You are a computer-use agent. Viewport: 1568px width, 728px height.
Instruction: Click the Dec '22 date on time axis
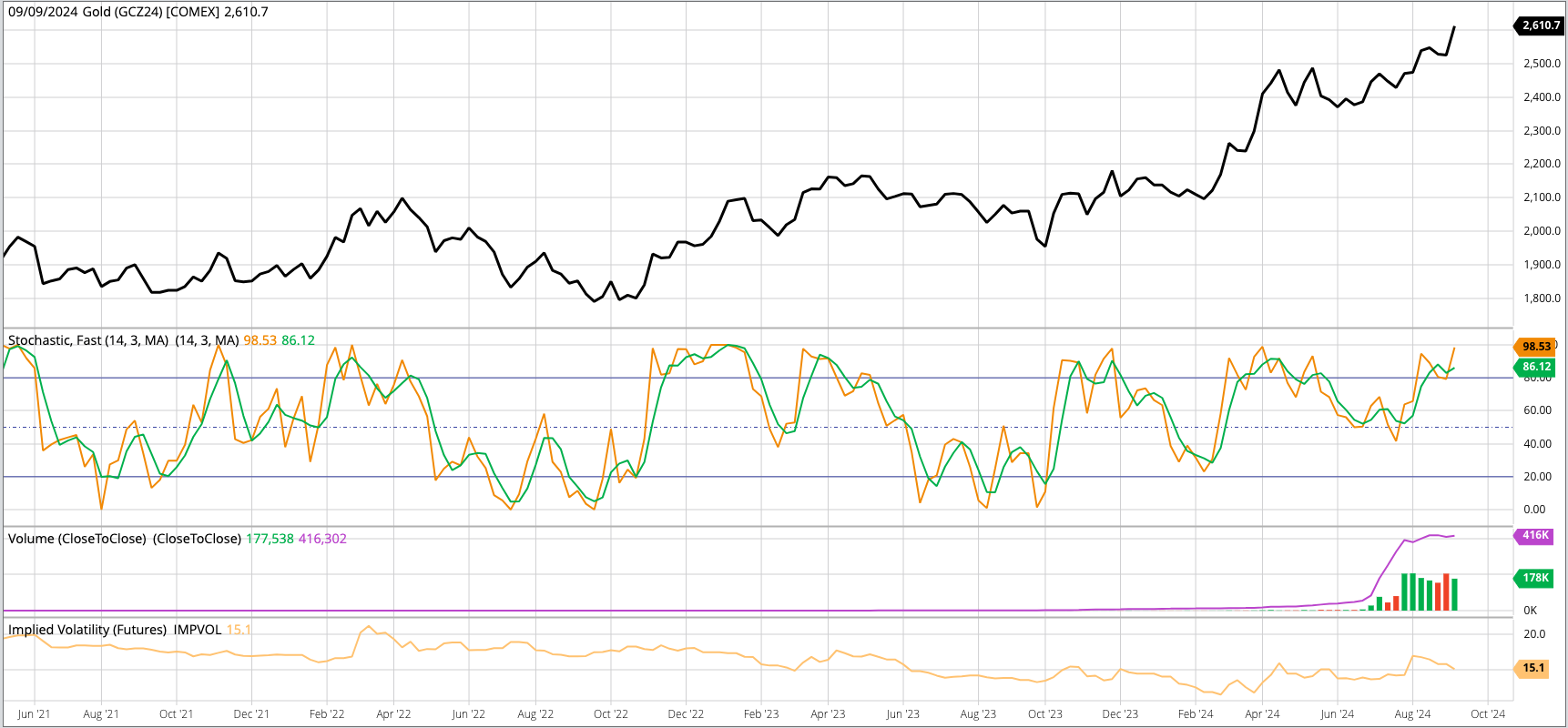686,714
